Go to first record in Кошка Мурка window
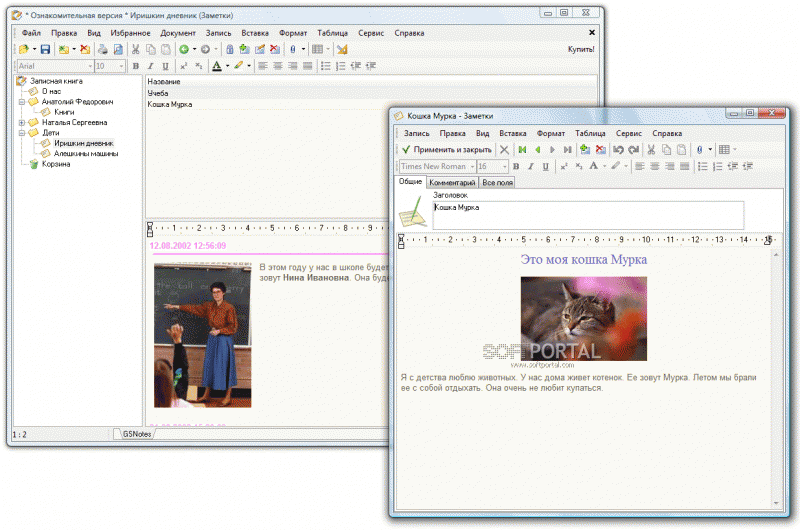The image size is (800, 530). [522, 149]
